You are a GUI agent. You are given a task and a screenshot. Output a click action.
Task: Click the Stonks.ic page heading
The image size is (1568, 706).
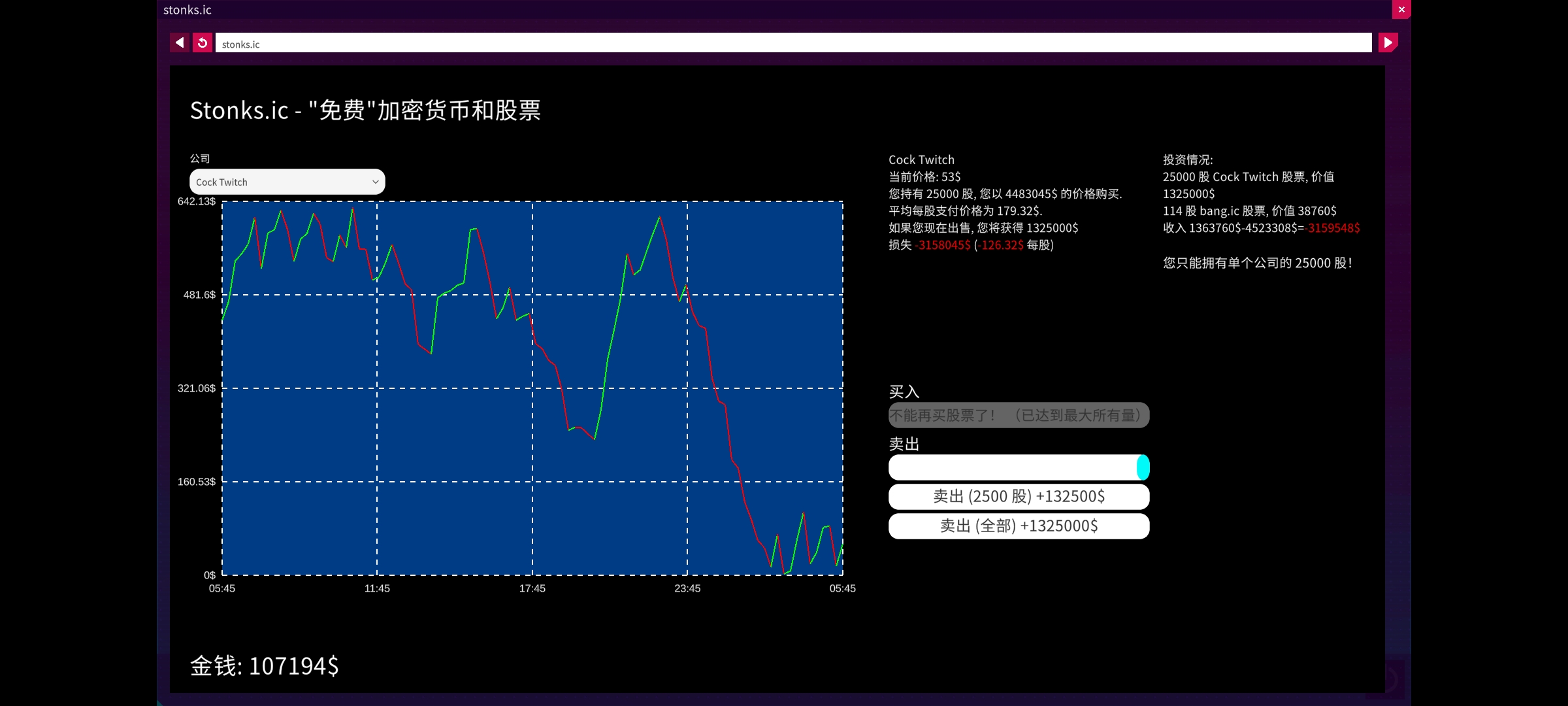(365, 110)
